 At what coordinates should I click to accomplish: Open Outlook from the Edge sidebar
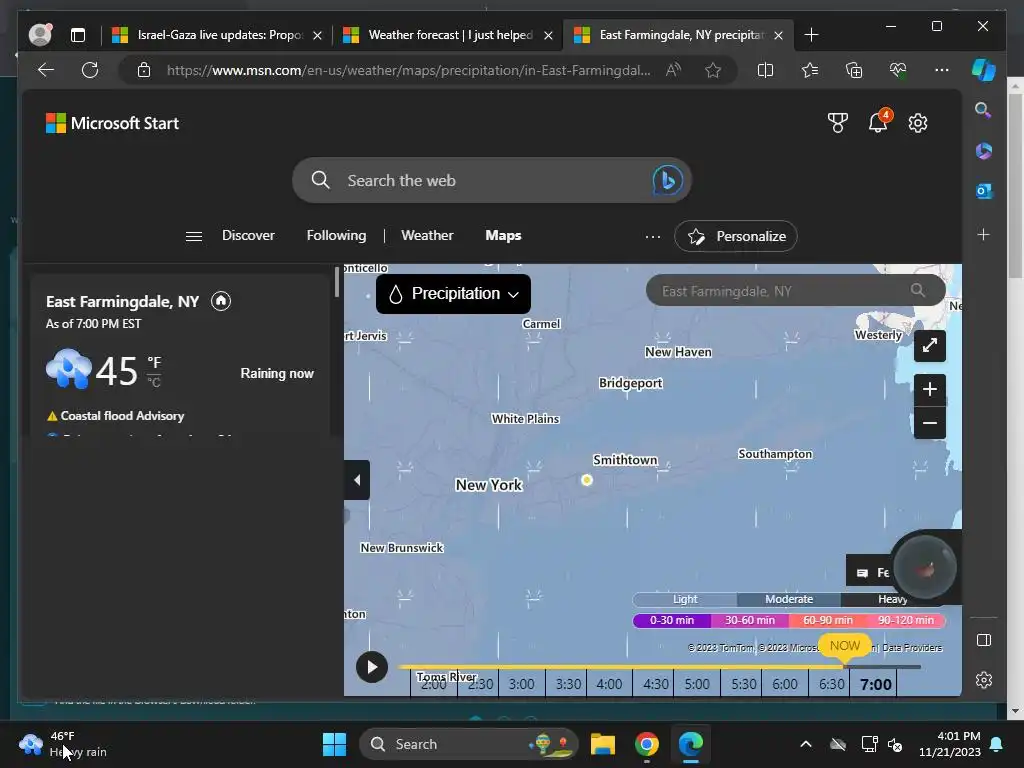point(984,191)
